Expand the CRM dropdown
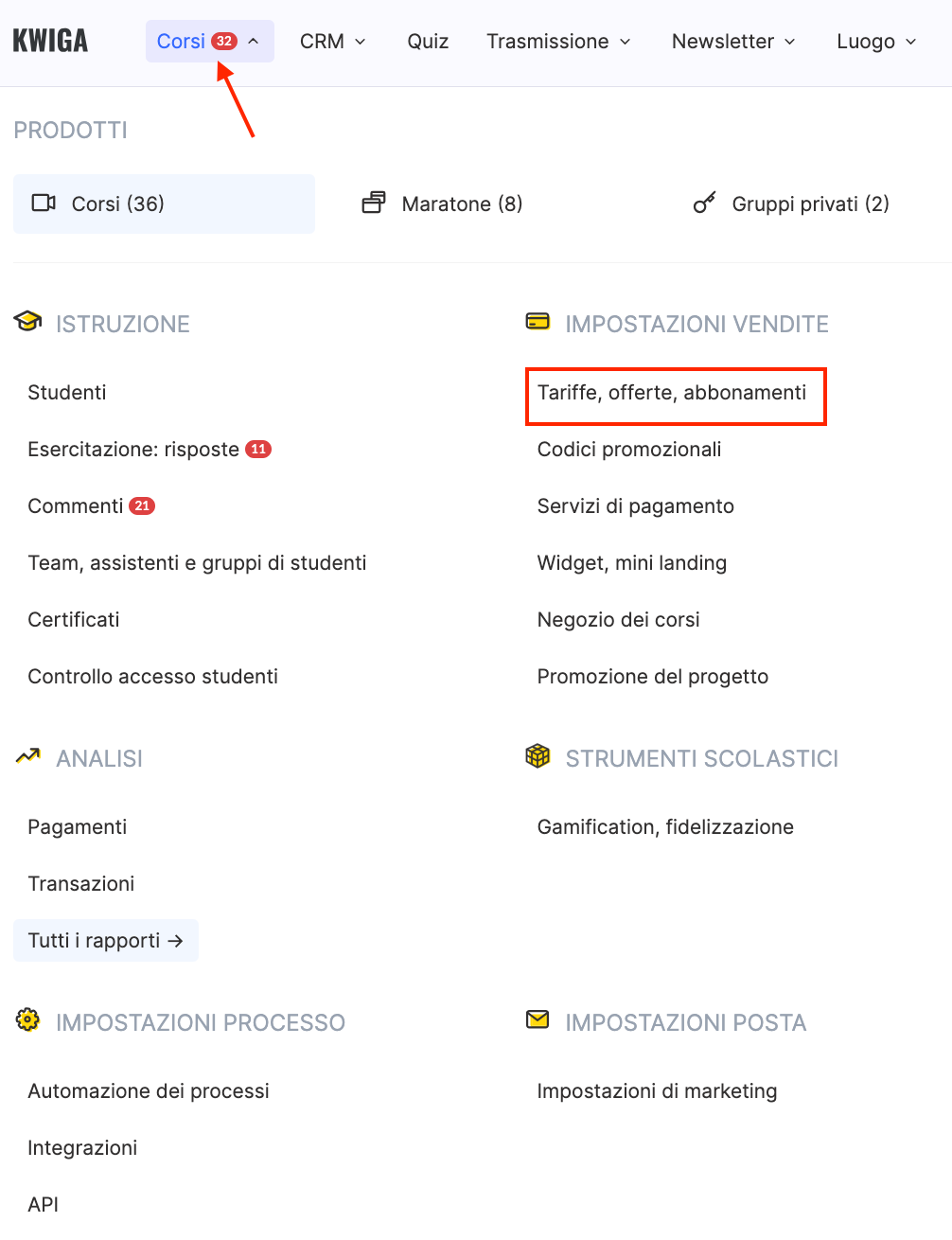Screen dimensions: 952x1240 pos(332,42)
